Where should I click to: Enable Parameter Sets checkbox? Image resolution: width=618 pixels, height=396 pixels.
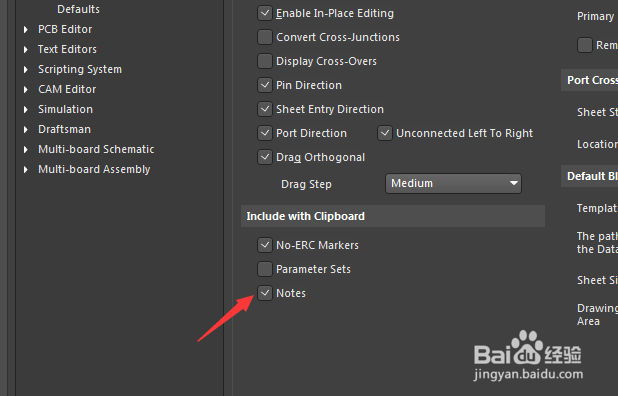(x=265, y=269)
